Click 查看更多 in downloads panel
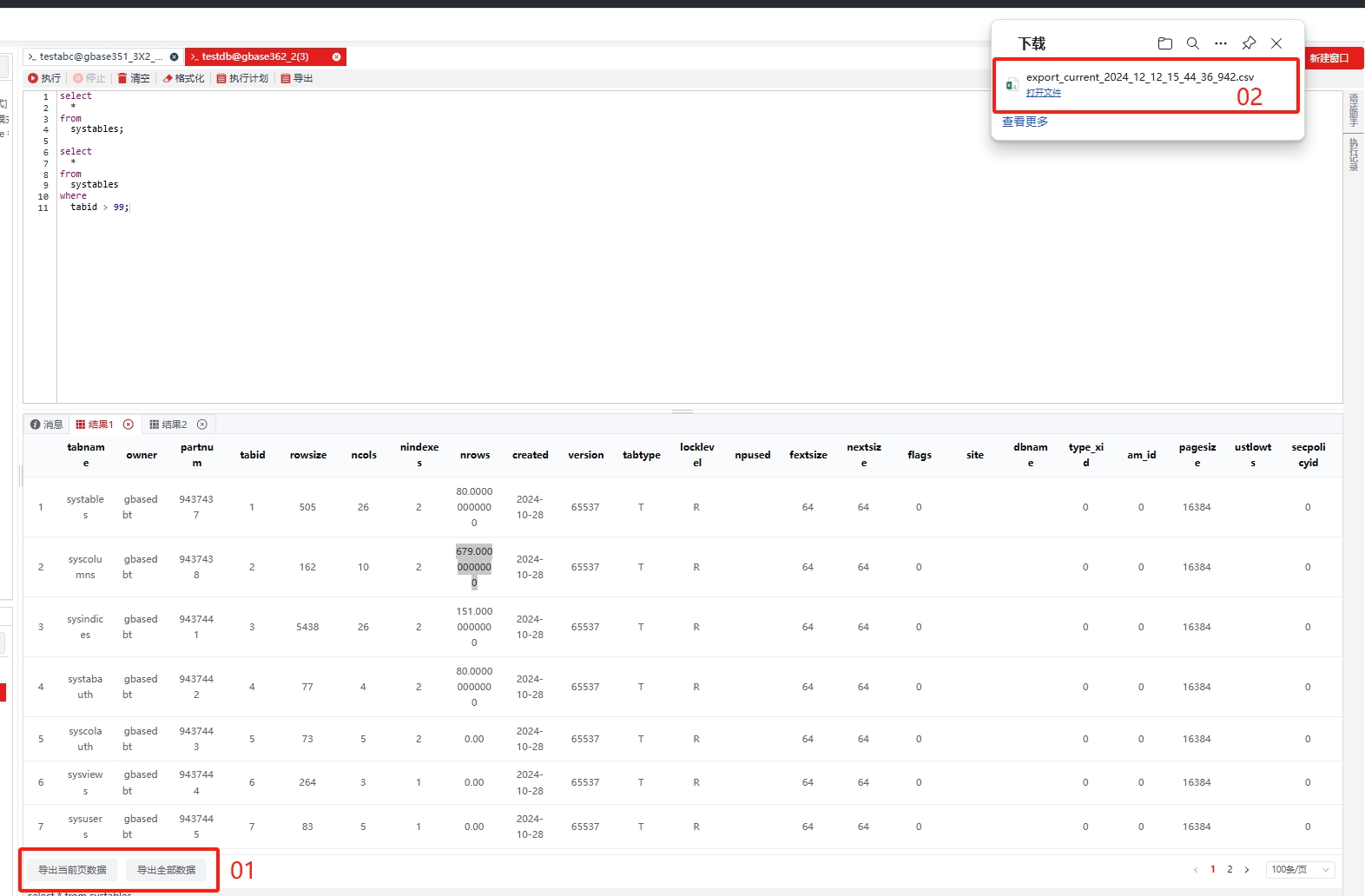Screen dimensions: 1365x896 pos(1025,122)
